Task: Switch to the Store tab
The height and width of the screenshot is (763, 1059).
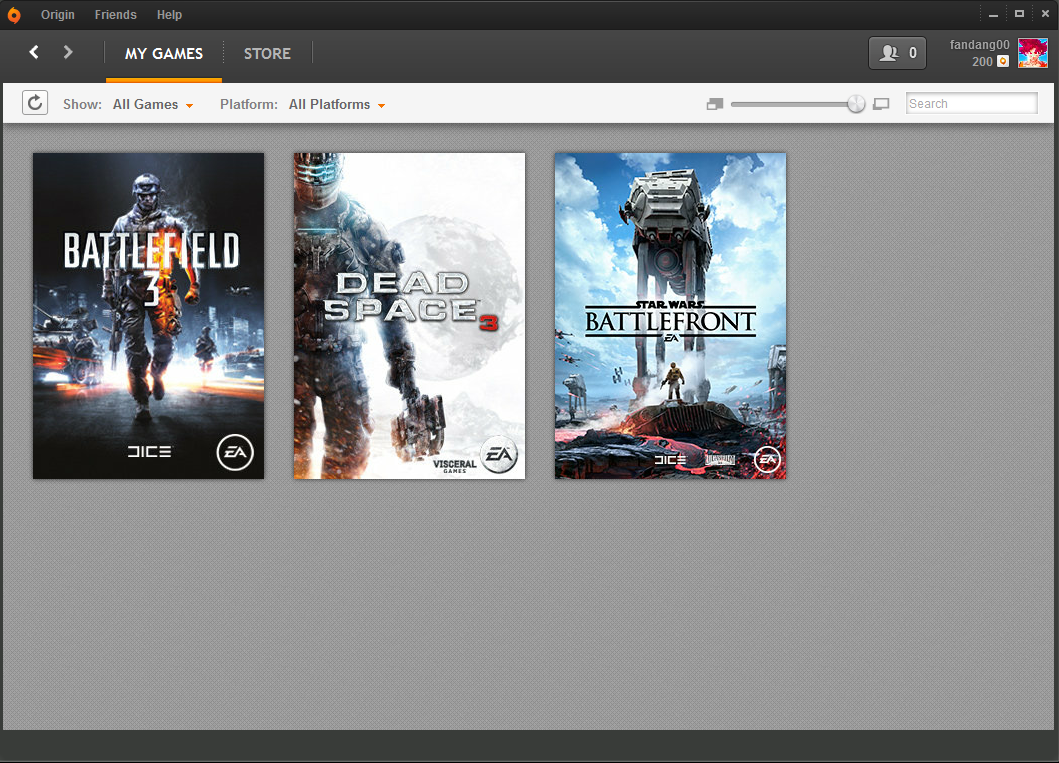Action: pos(267,54)
